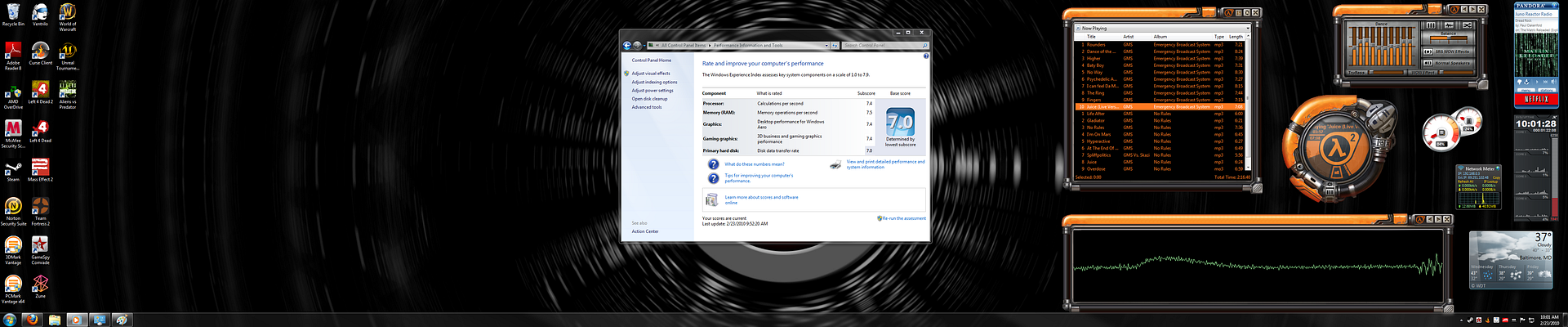Launch Ventrilo from the desktop
This screenshot has width=1568, height=327.
[x=40, y=14]
